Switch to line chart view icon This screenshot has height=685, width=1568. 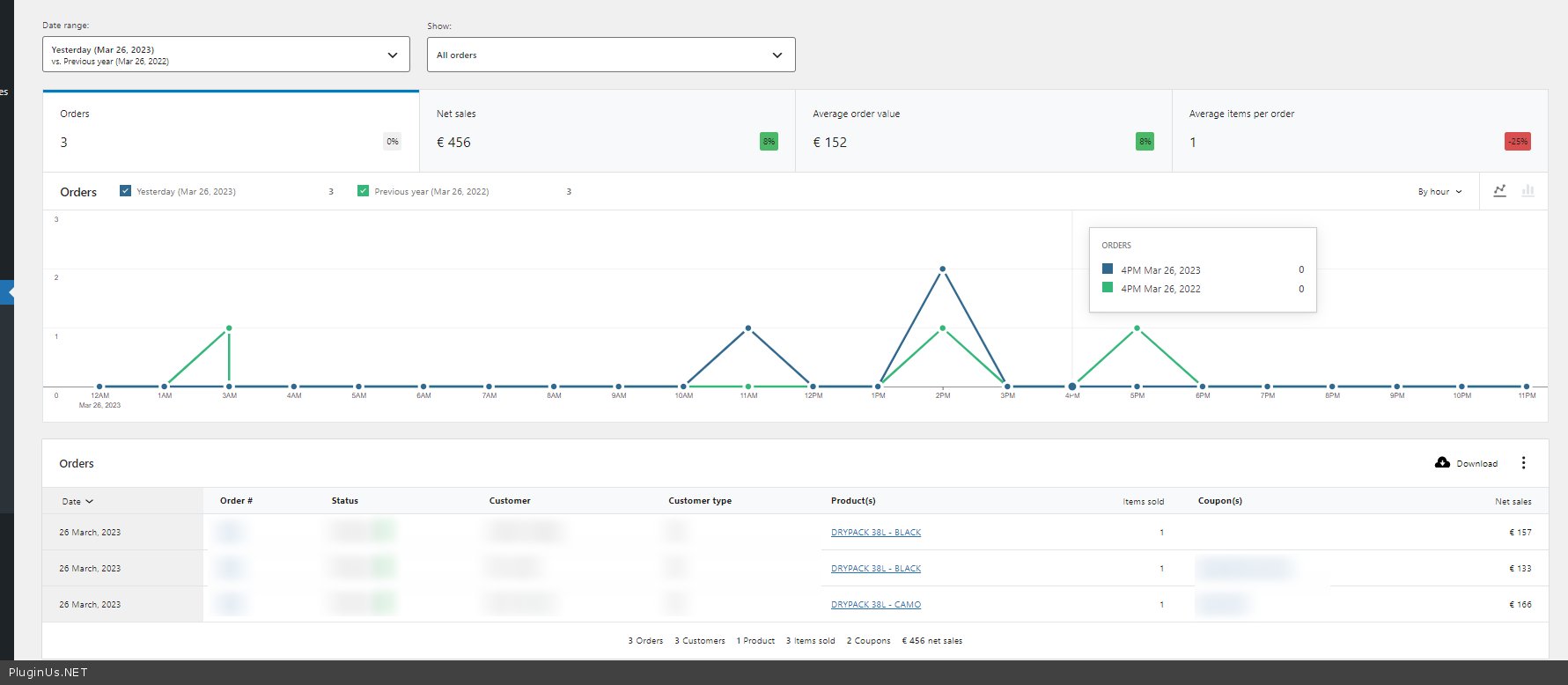pyautogui.click(x=1499, y=191)
